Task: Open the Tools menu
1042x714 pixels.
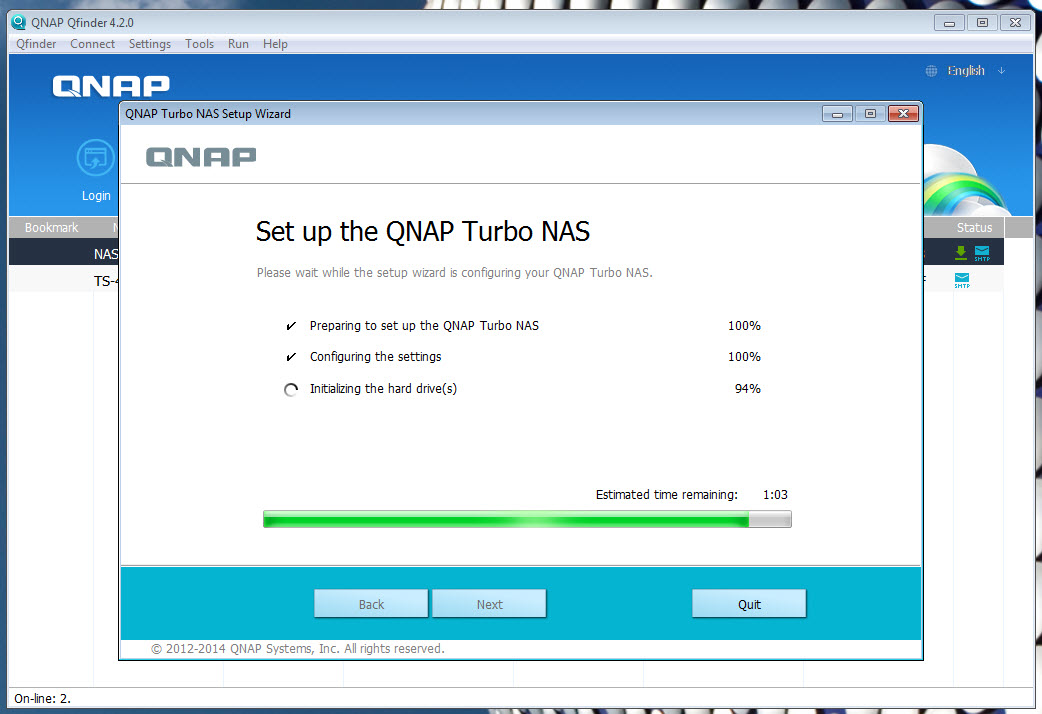Action: pos(199,44)
